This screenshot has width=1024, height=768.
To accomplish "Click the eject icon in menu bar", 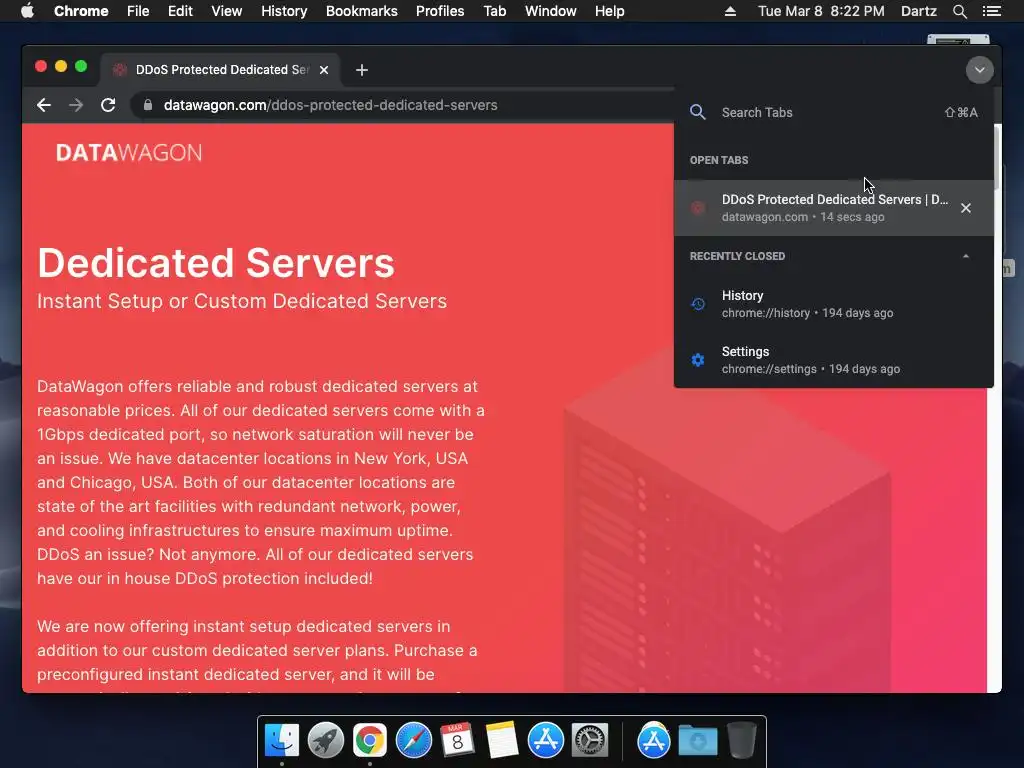I will click(x=730, y=11).
